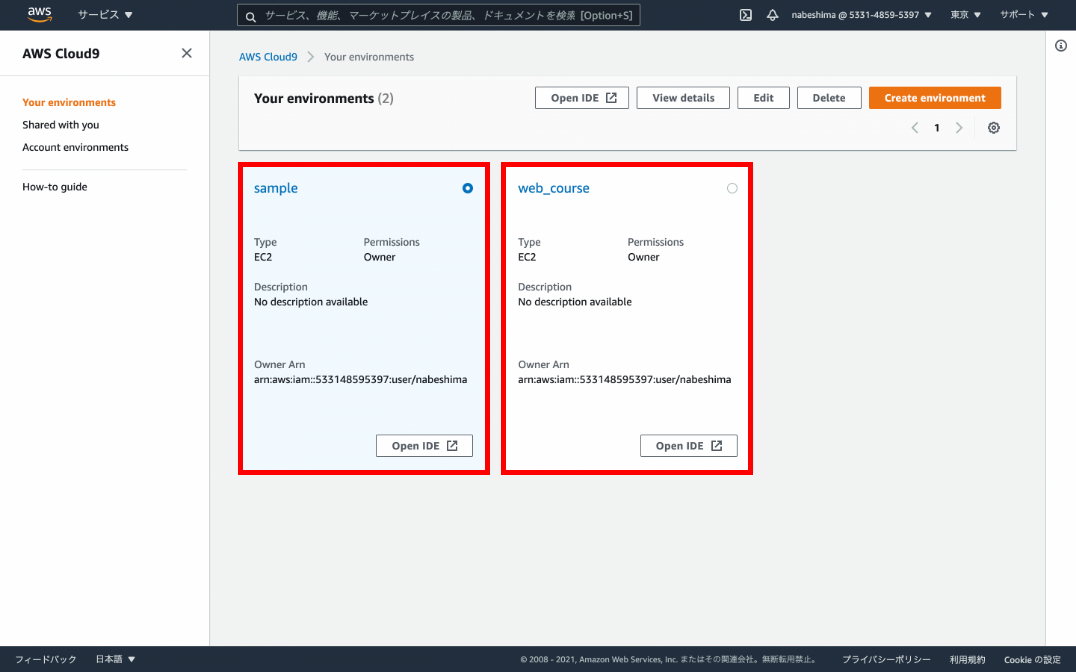Viewport: 1076px width, 672px height.
Task: Click the AWS Cloud9 breadcrumb link
Action: pos(268,57)
